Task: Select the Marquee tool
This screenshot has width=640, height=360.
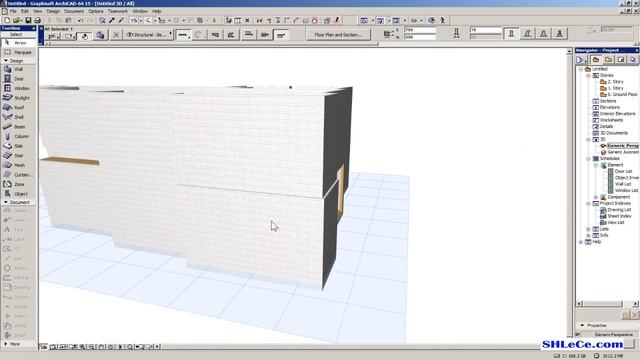Action: [x=18, y=52]
